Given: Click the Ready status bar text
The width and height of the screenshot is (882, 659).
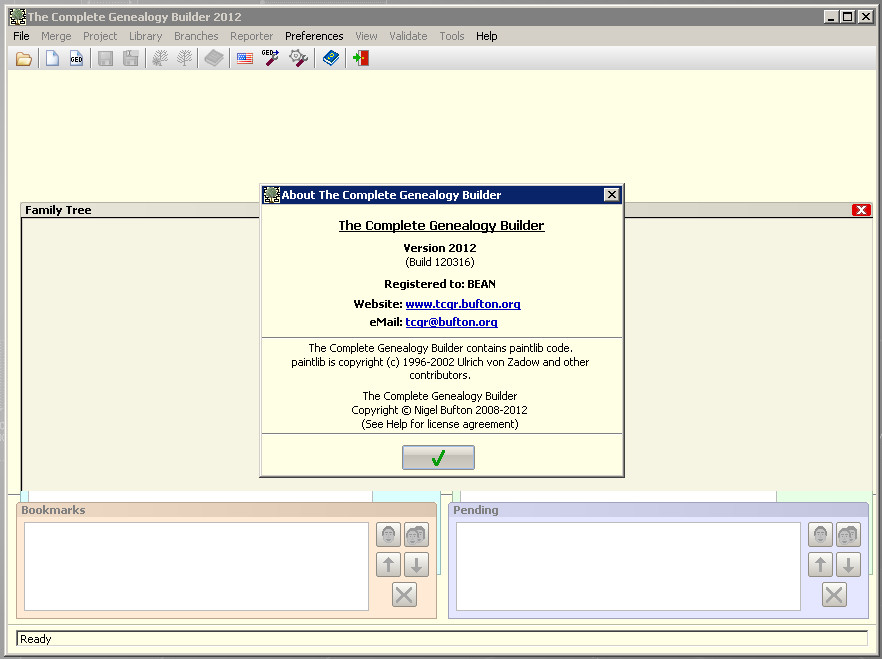Looking at the screenshot, I should (35, 639).
